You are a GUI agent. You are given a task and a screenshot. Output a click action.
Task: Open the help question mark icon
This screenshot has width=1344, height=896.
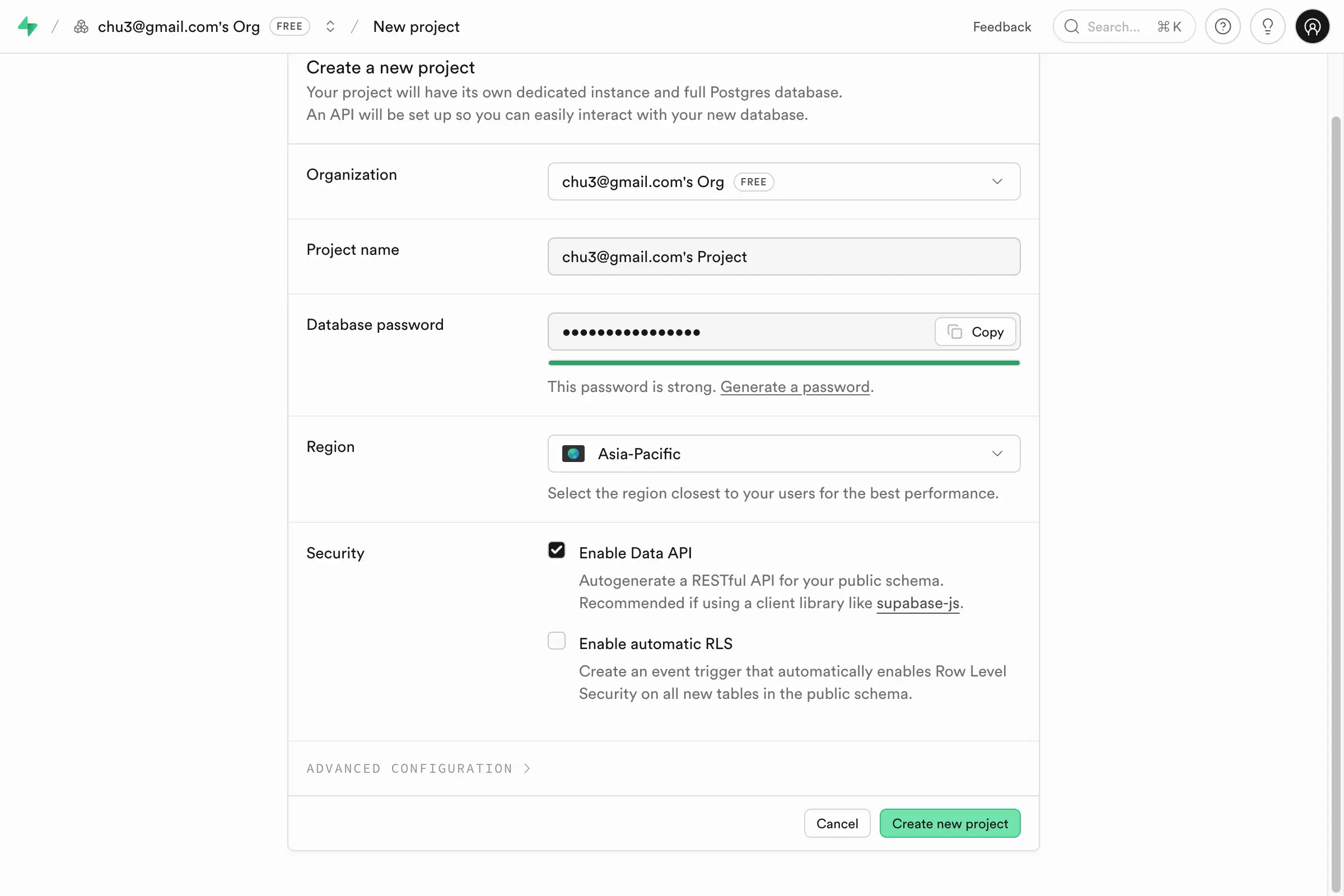pos(1222,26)
